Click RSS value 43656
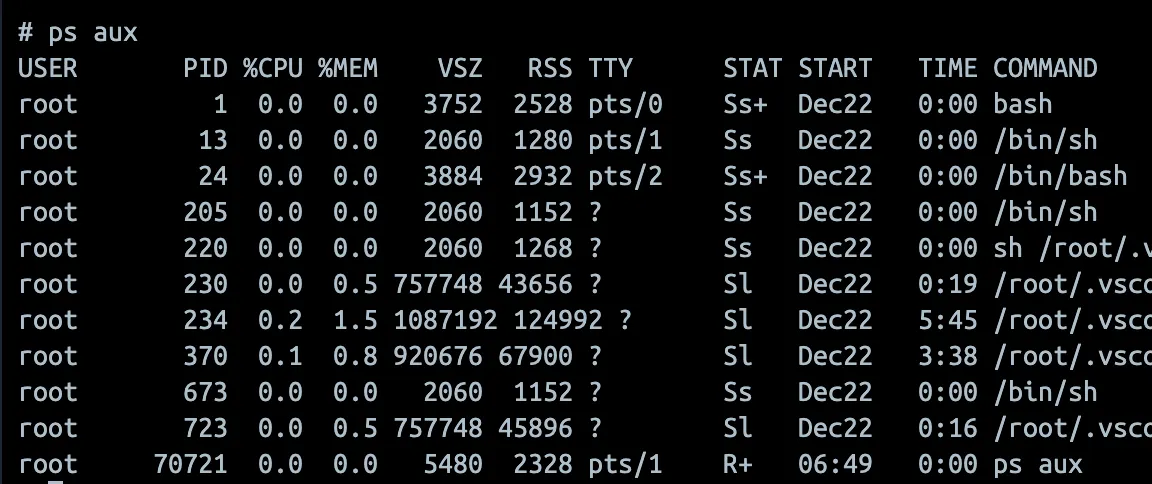 (536, 284)
